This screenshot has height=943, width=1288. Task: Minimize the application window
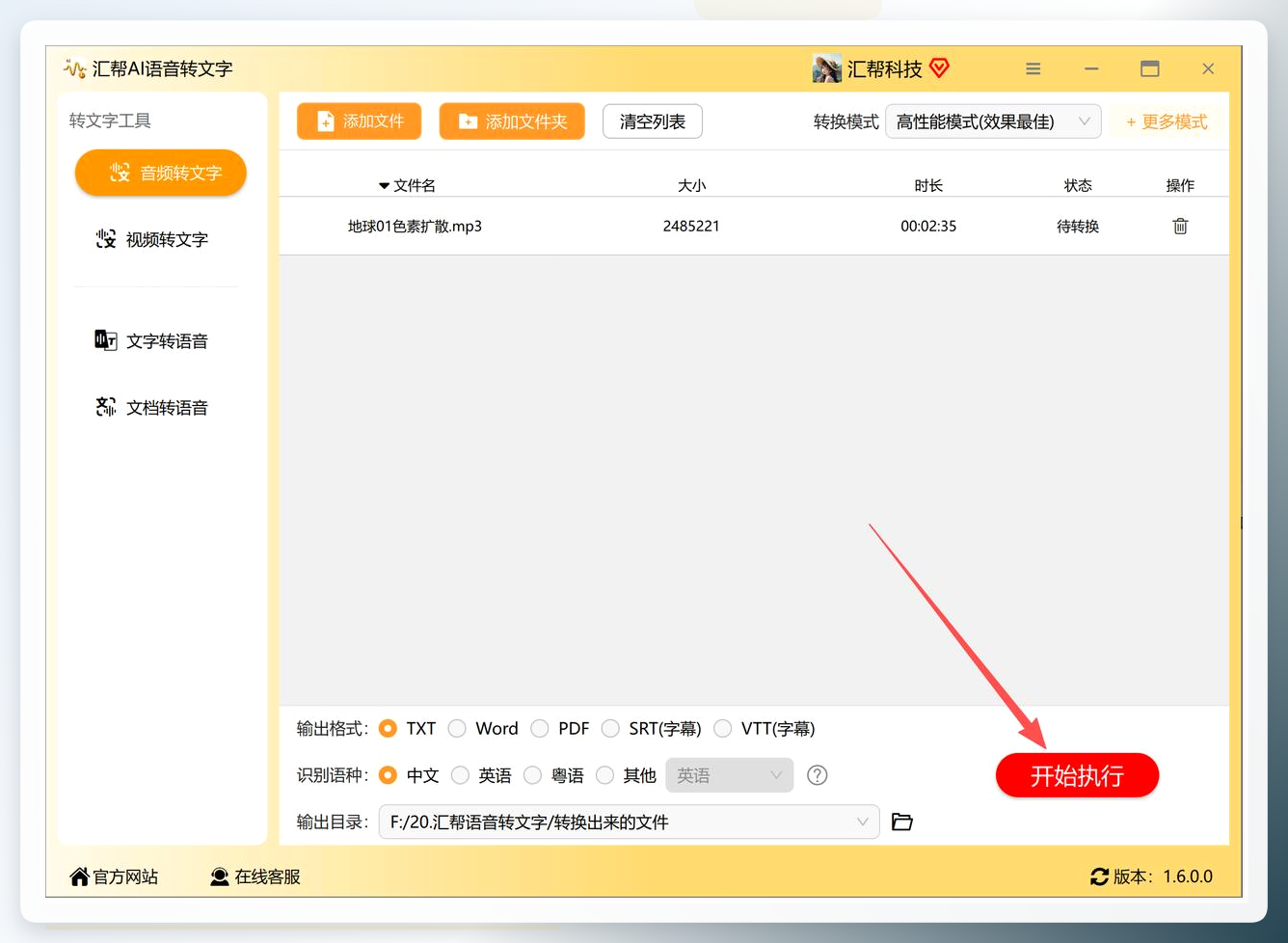(x=1091, y=68)
